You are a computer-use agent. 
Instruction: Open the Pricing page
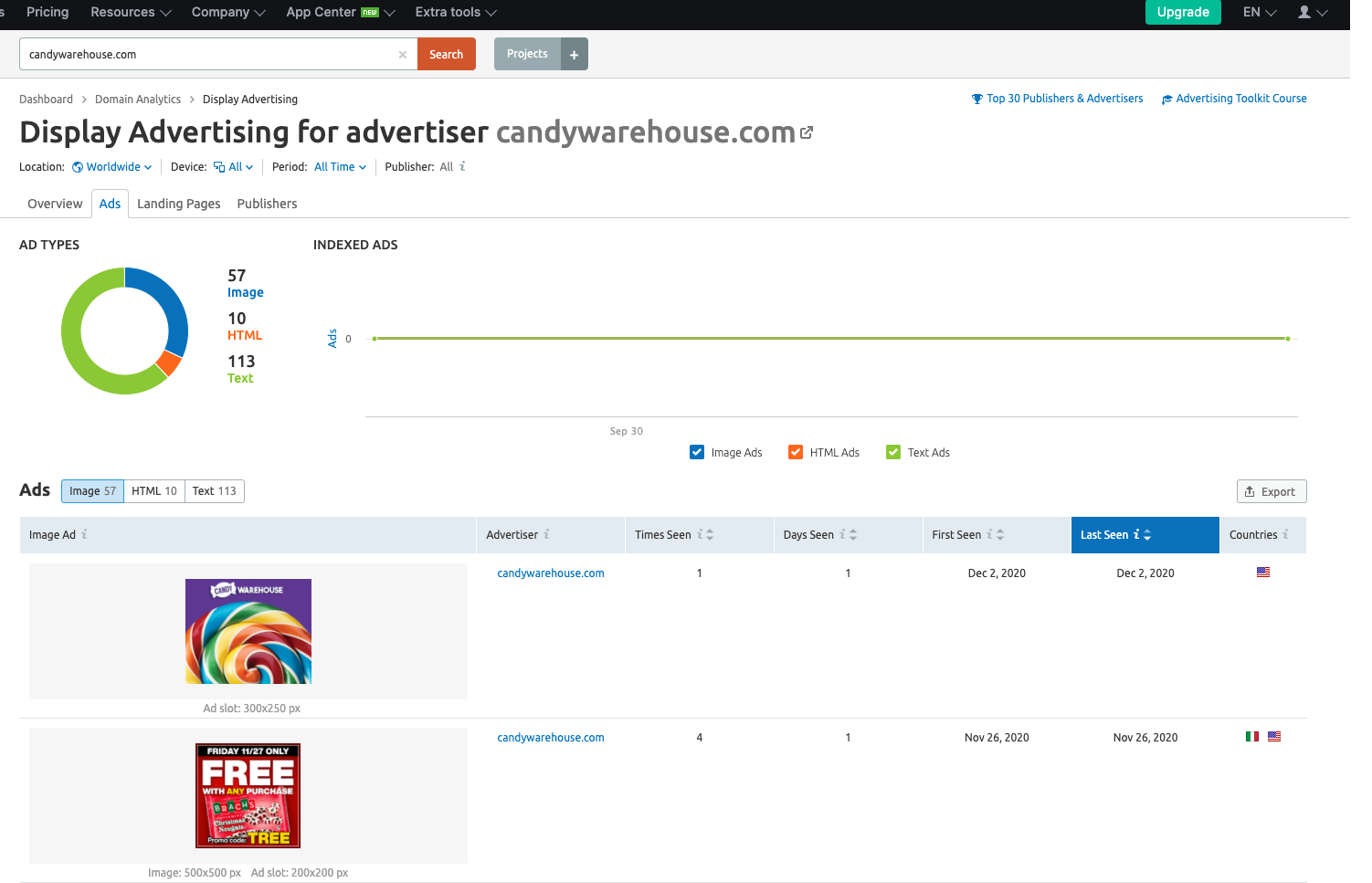tap(47, 12)
